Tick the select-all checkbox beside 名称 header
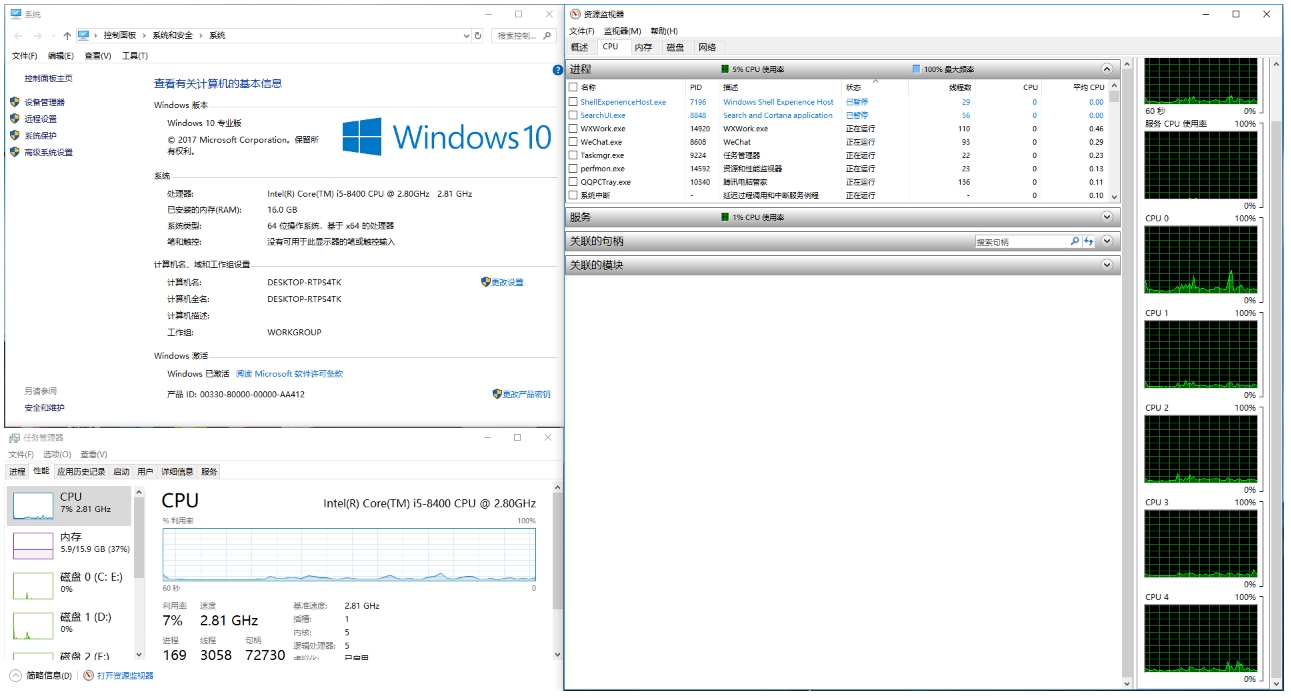1291x698 pixels. tap(573, 87)
